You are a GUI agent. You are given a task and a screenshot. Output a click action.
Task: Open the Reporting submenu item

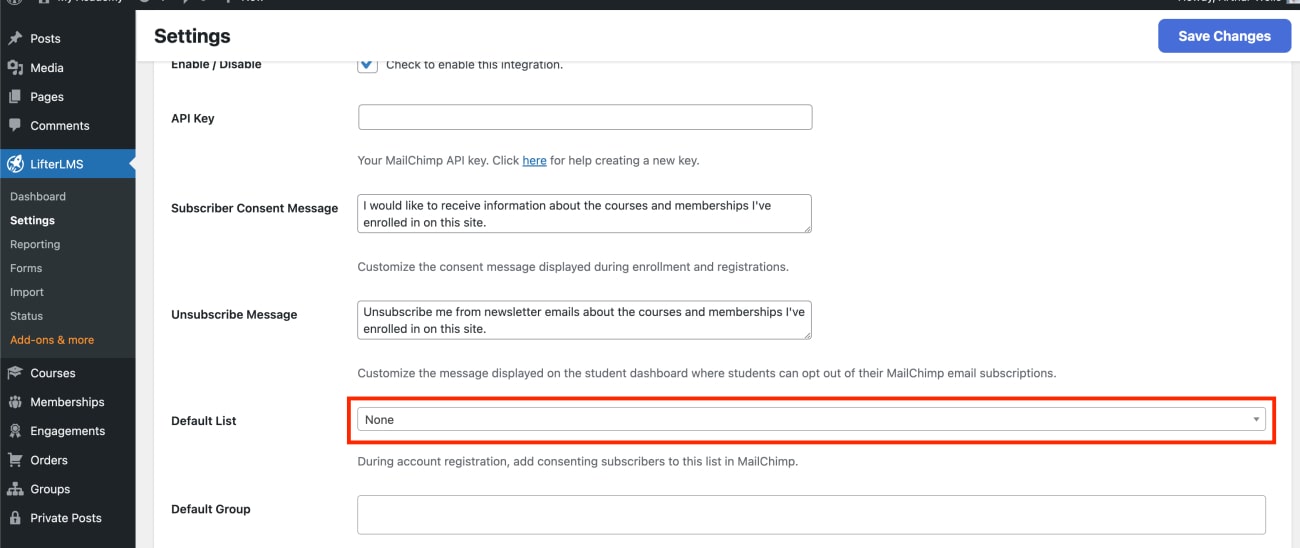click(x=35, y=245)
